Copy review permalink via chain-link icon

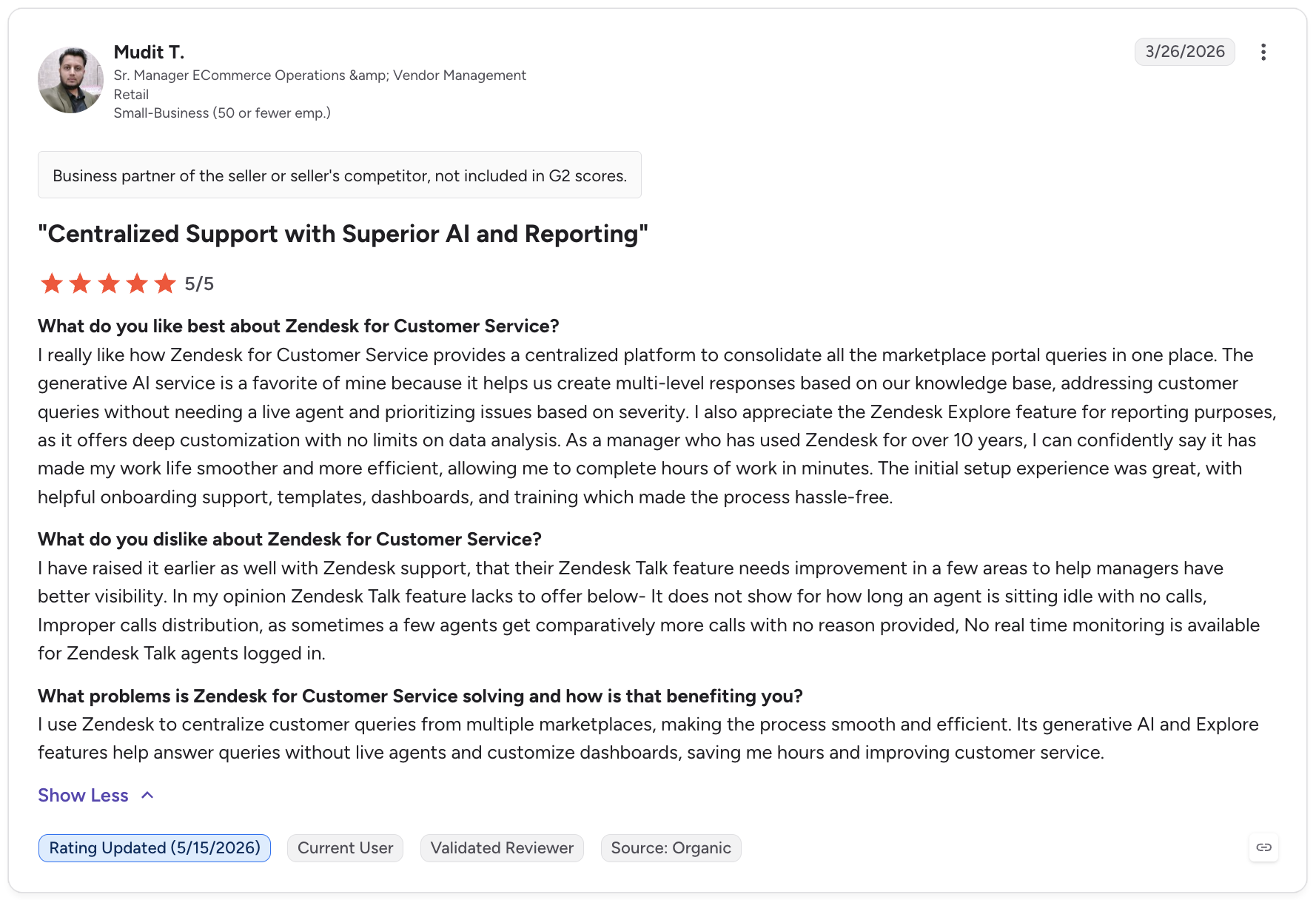[x=1263, y=847]
